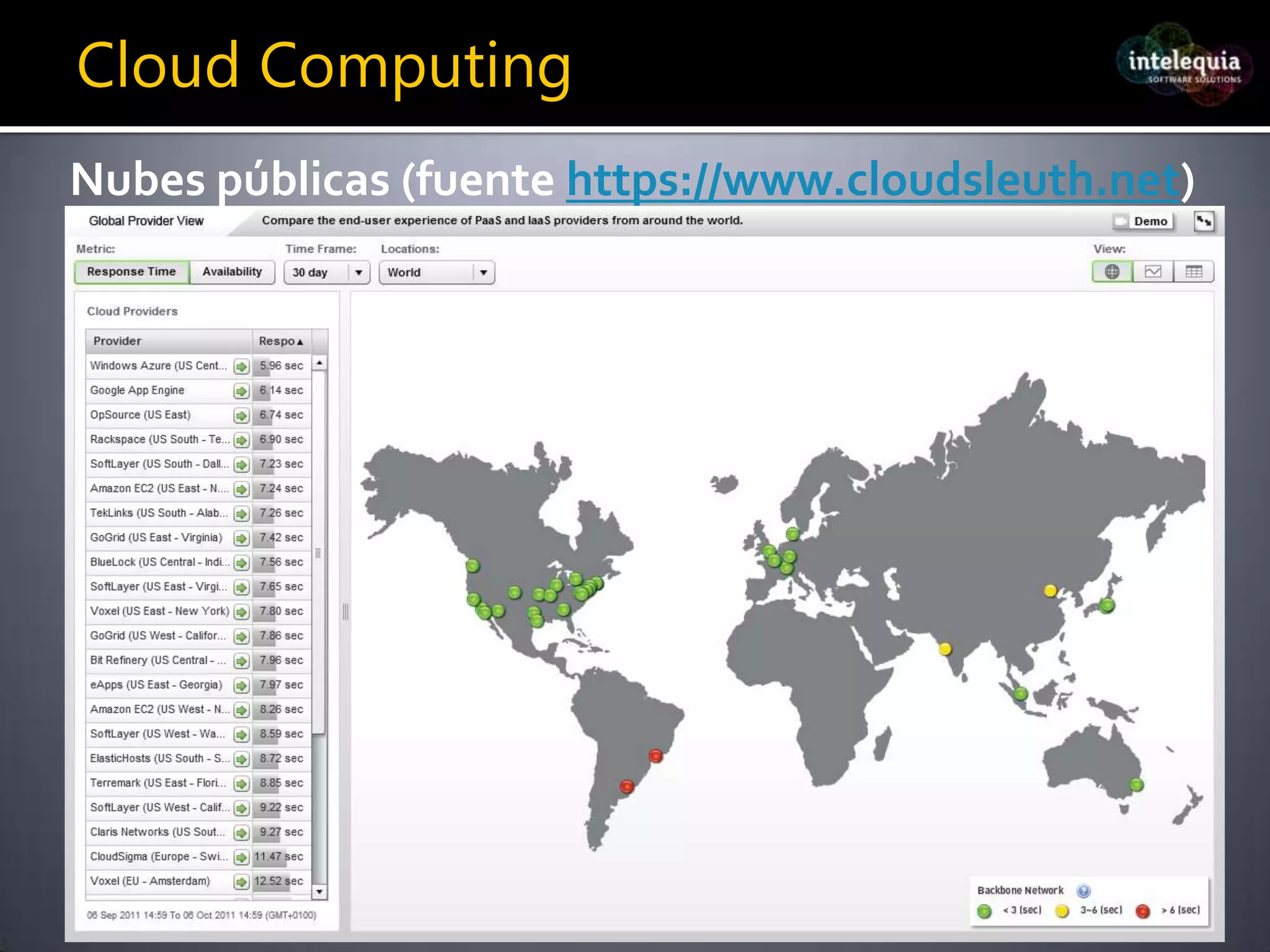This screenshot has width=1270, height=952.
Task: Click arrow icon for Voxel US East New York
Action: (241, 612)
